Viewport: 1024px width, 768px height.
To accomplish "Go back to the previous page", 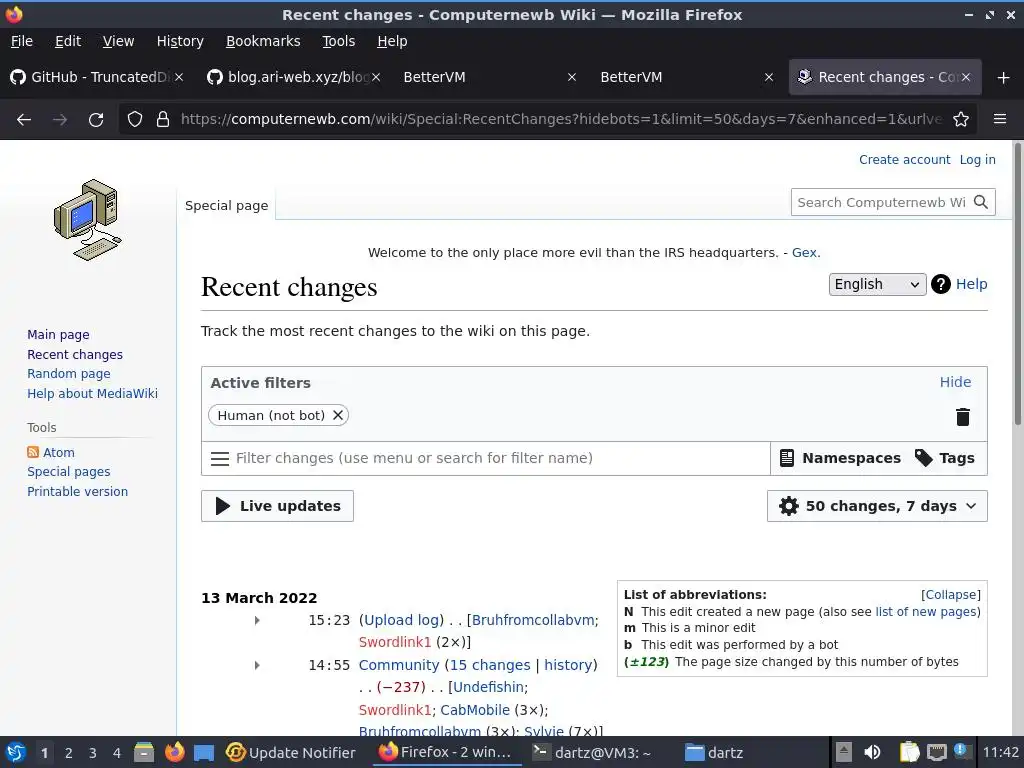I will coord(24,120).
